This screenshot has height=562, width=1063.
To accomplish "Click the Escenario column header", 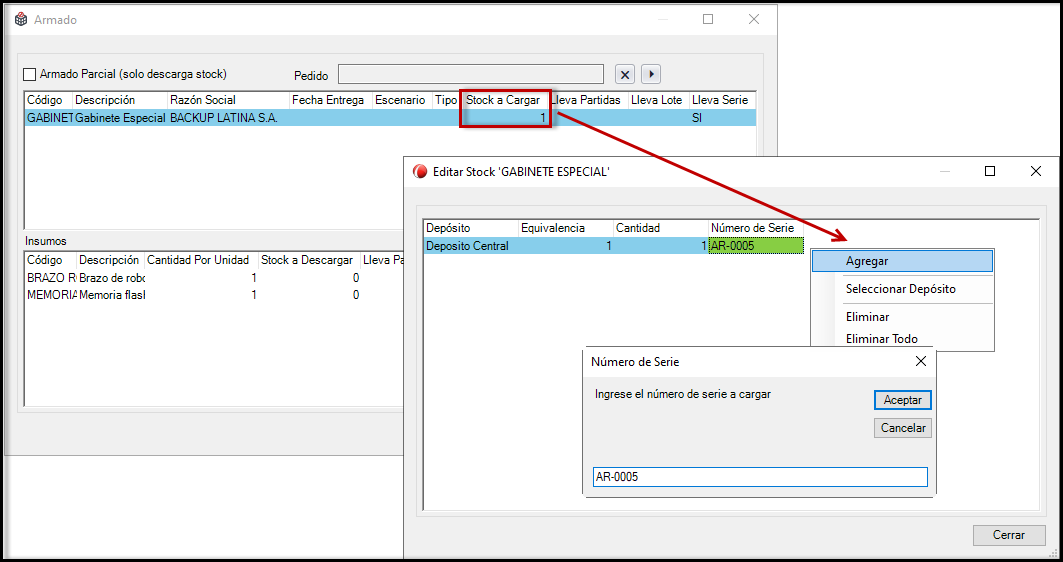I will point(403,100).
